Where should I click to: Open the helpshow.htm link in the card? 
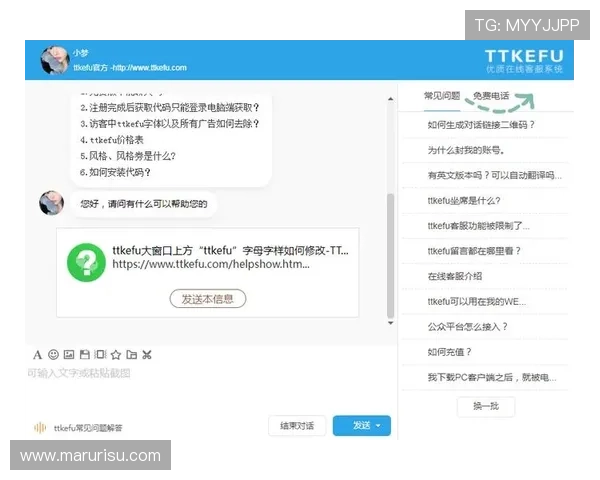pos(211,264)
